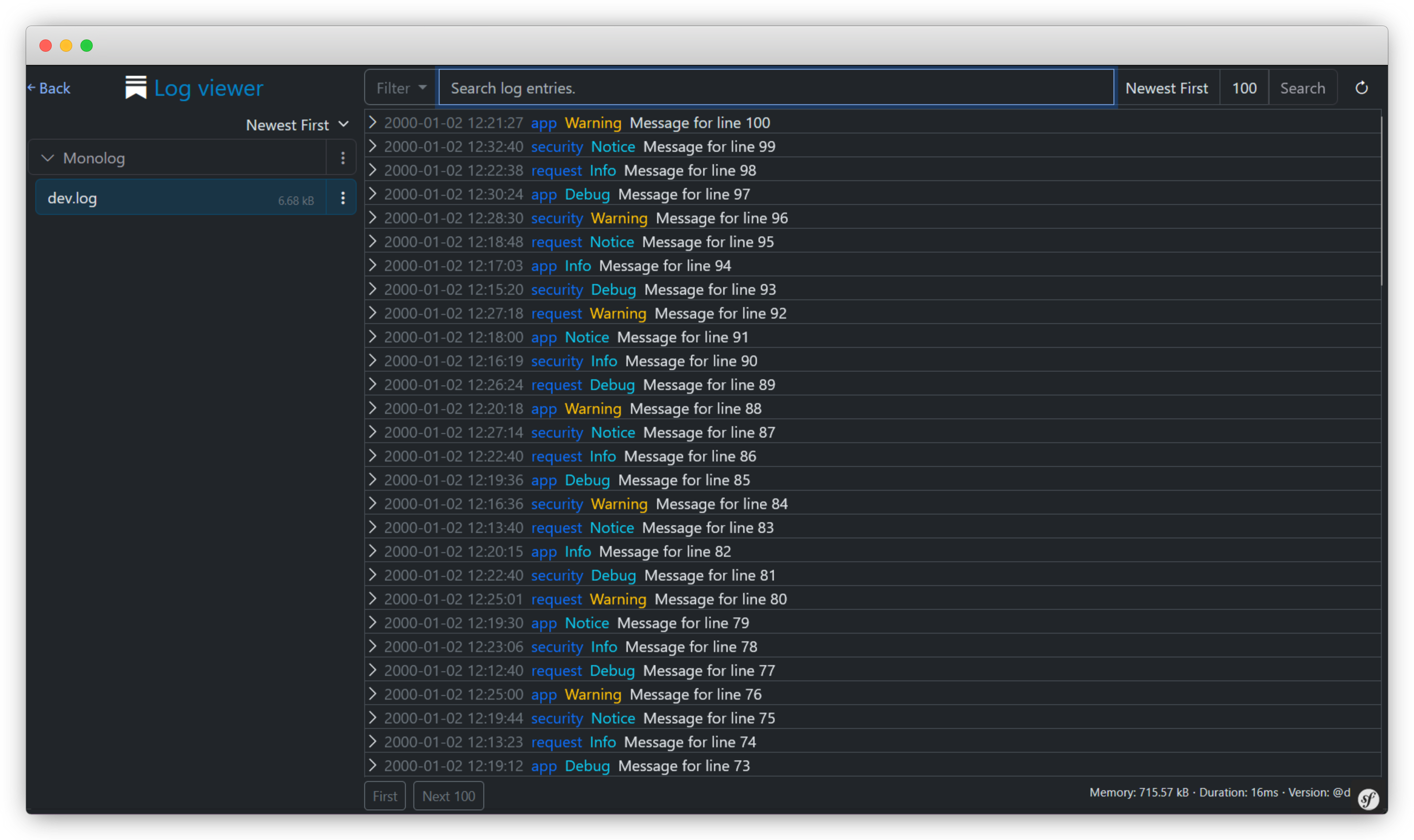Screen dimensions: 1414x840
Task: Click the green macOS fullscreen button
Action: (87, 45)
